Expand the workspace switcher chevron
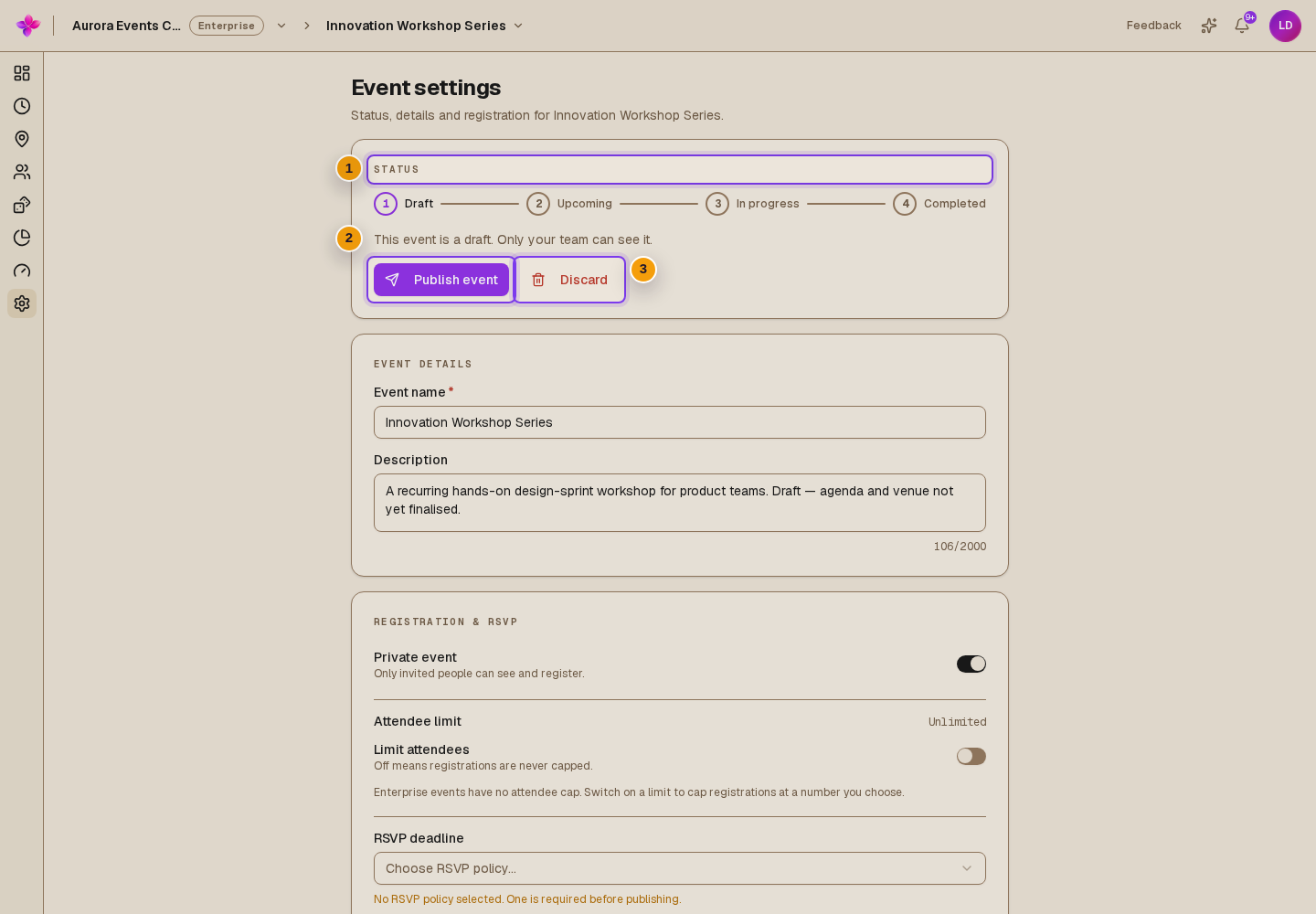1316x914 pixels. click(x=281, y=26)
